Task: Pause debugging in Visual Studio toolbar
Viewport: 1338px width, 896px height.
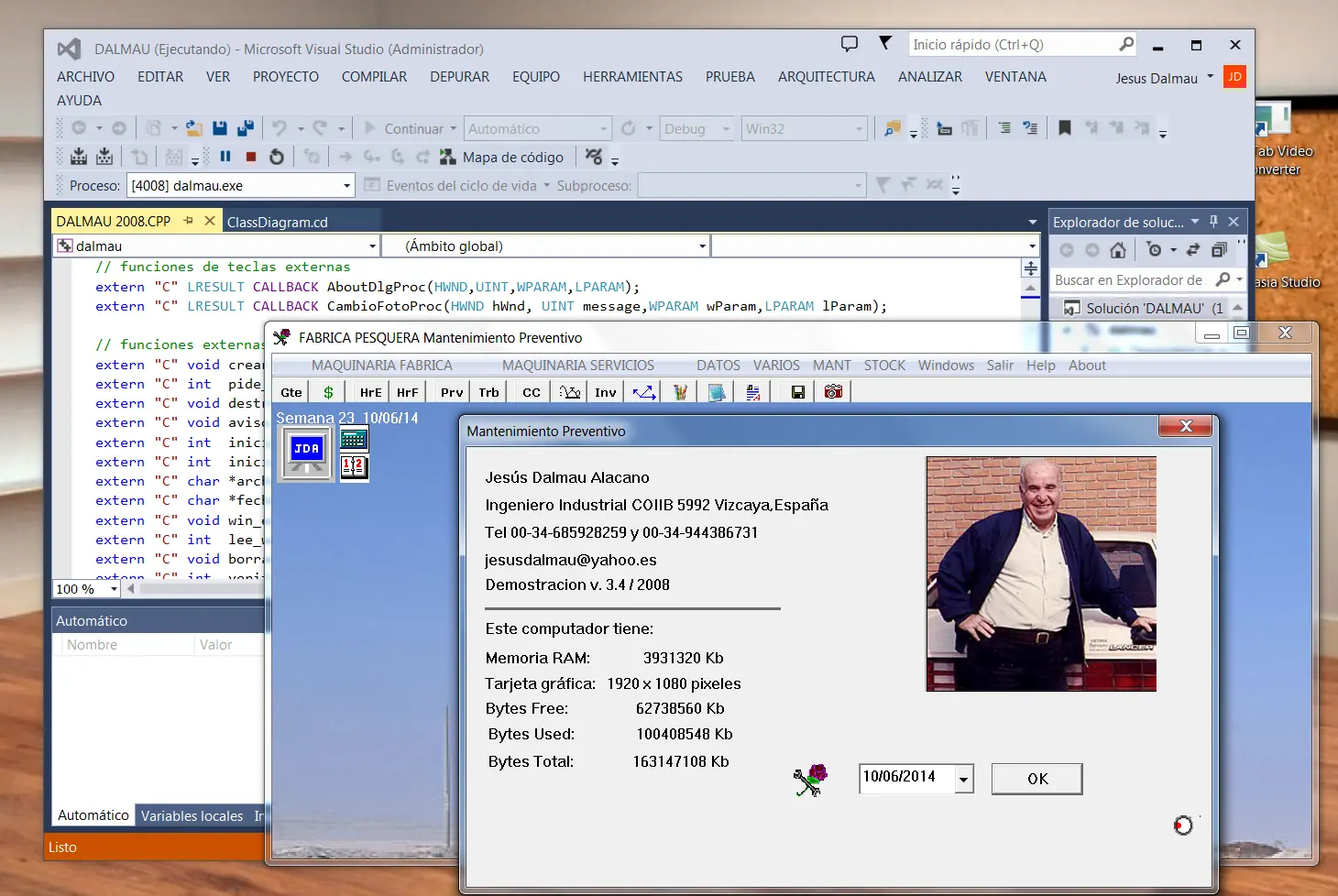Action: [x=225, y=157]
